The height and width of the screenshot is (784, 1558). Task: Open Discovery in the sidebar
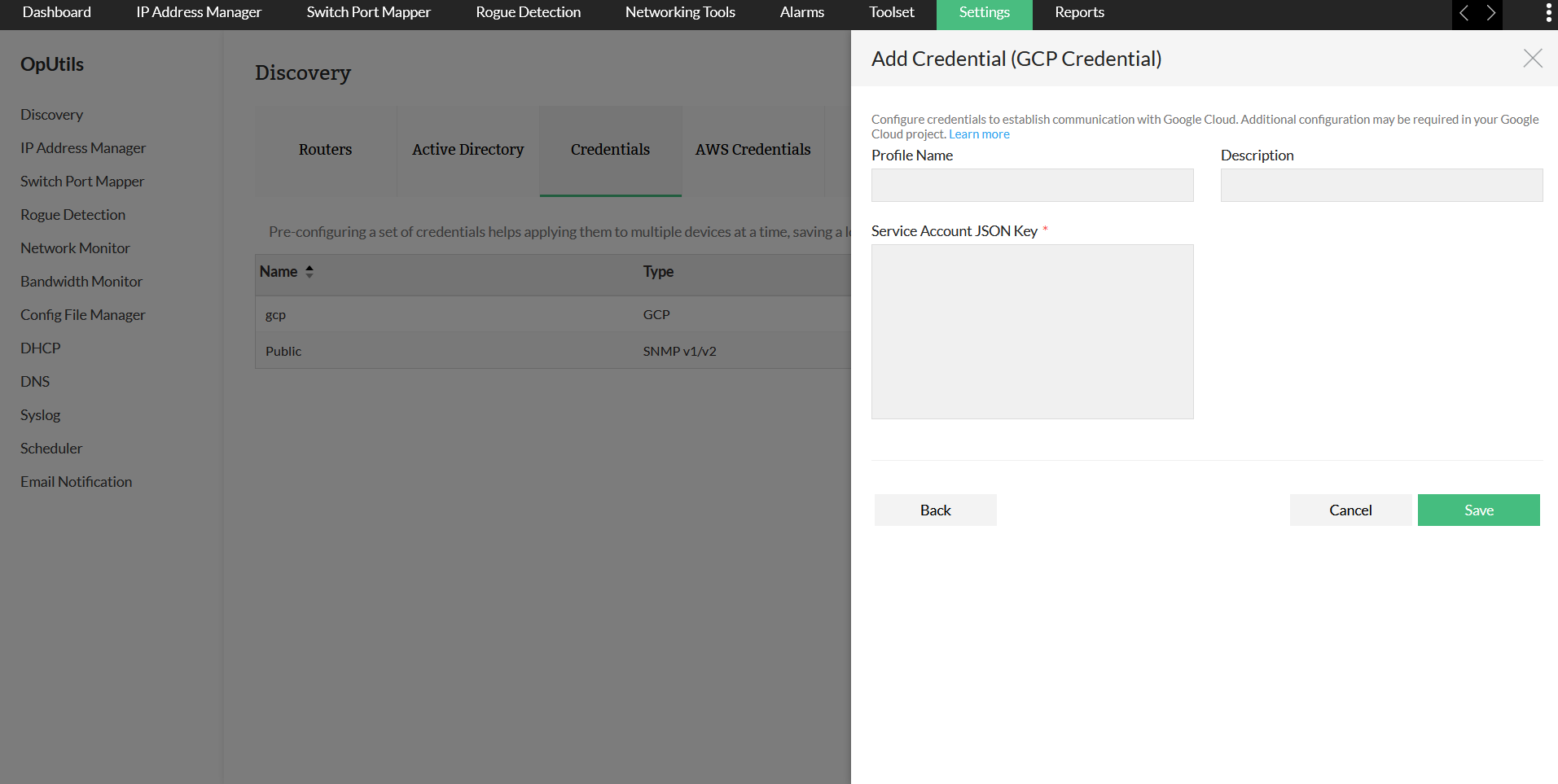[x=52, y=115]
